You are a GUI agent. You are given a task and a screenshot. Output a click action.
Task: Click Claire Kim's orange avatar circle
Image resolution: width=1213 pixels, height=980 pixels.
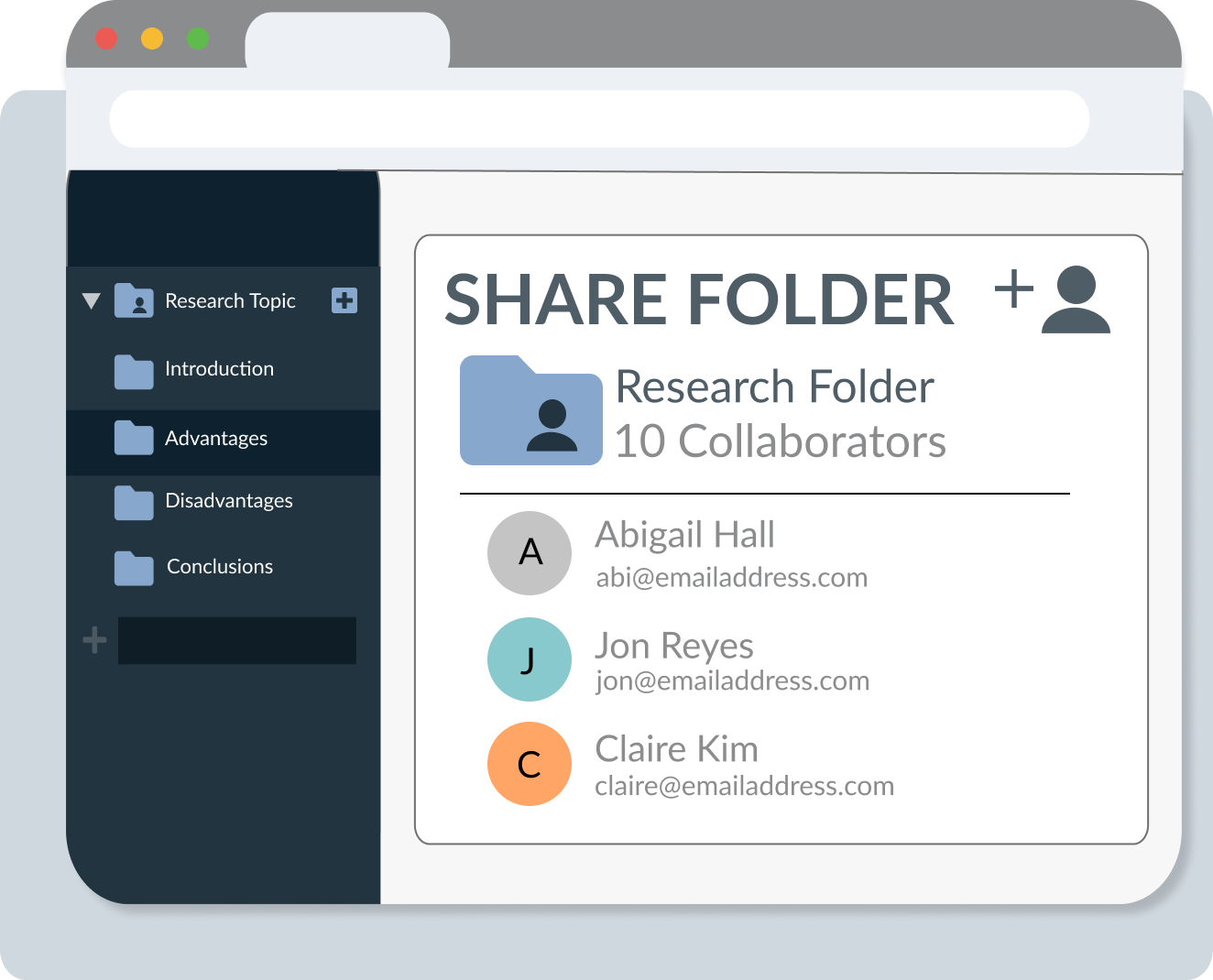coord(530,763)
